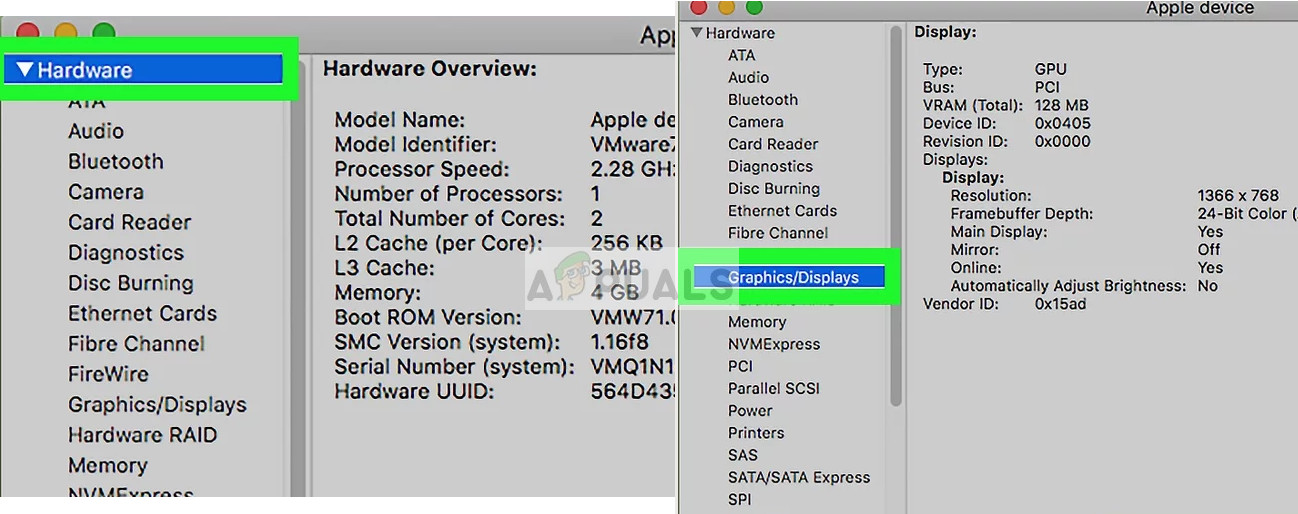
Task: Select Disc Burning in Hardware Overview window sidebar
Action: click(131, 283)
